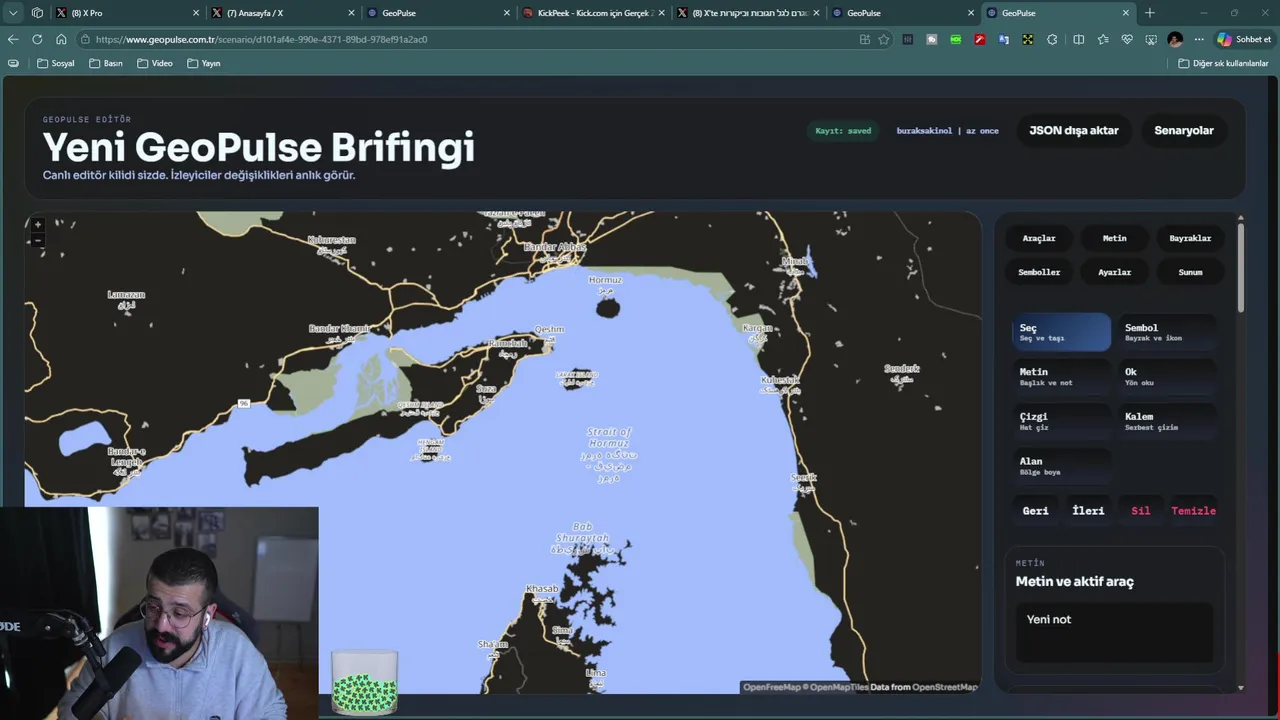Click JSON dışa aktar export button

[1074, 130]
